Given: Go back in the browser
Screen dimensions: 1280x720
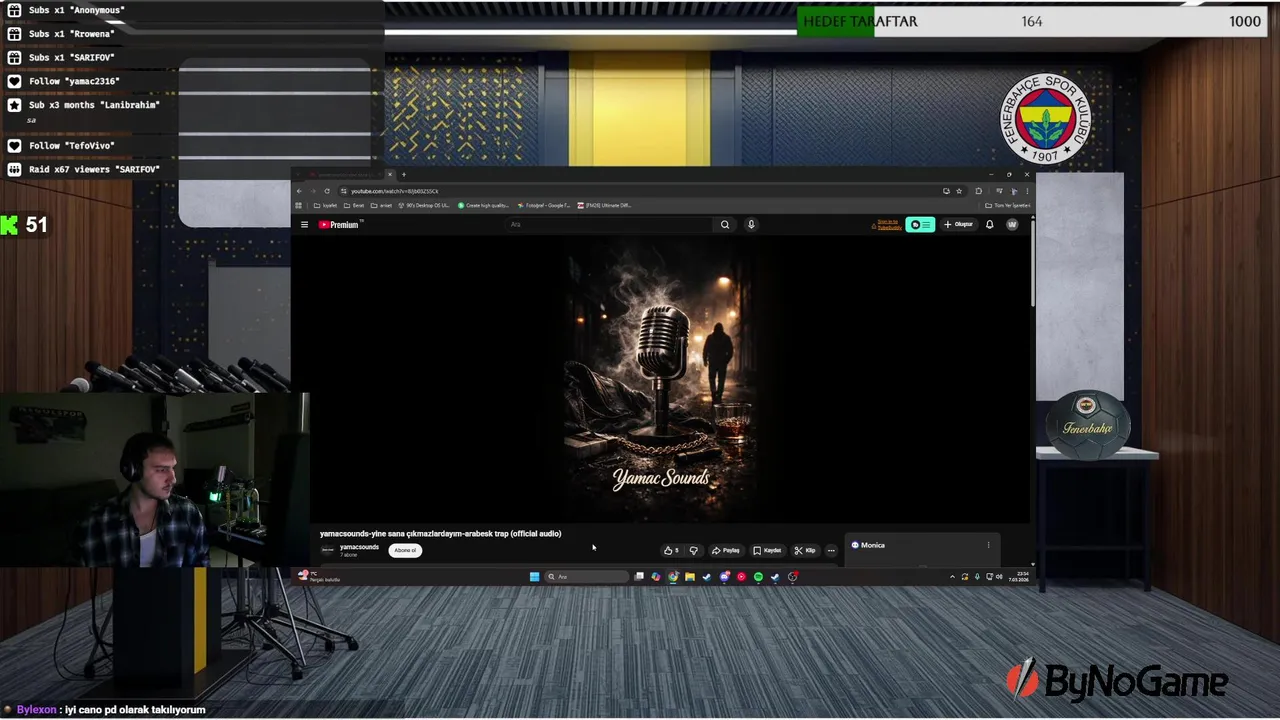Looking at the screenshot, I should point(298,191).
